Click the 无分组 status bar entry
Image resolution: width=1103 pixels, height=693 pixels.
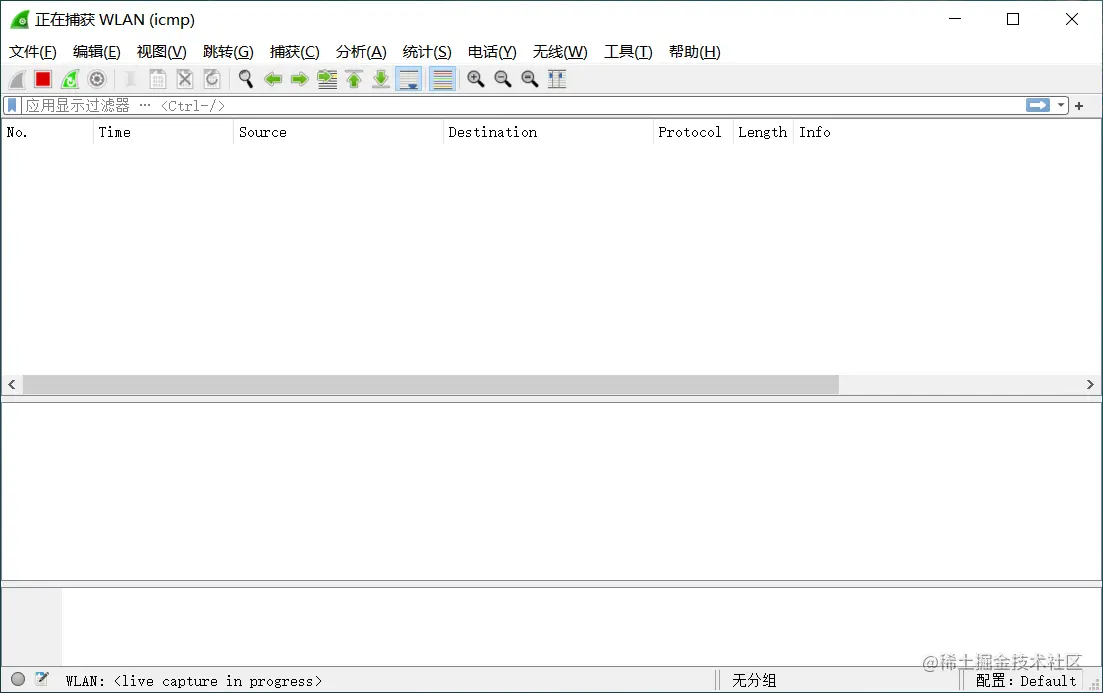click(754, 680)
